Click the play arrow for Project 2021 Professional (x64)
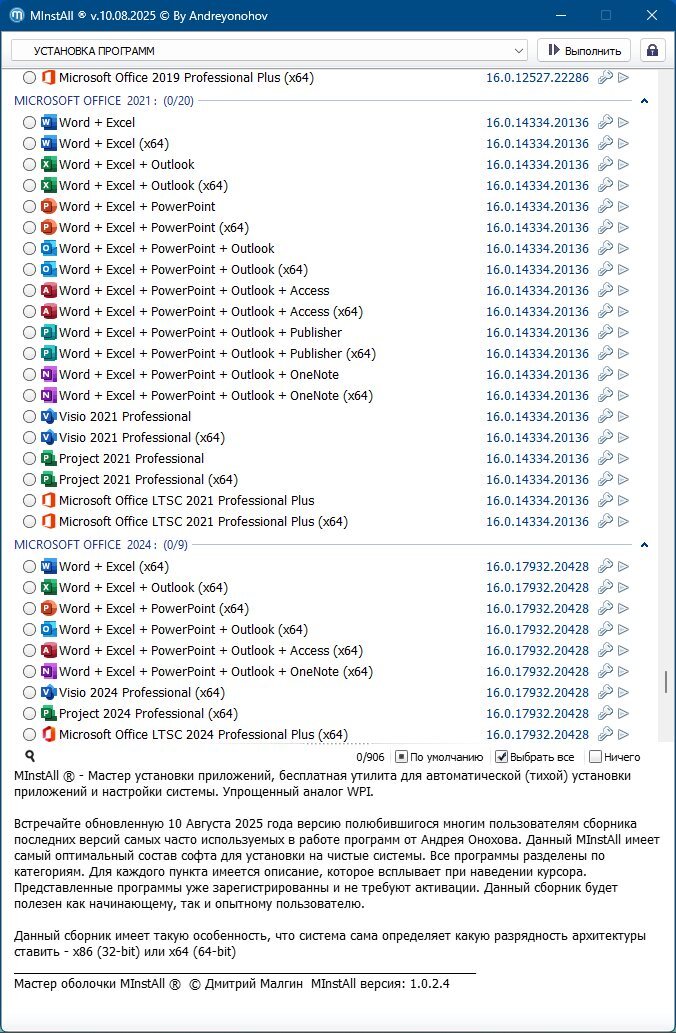Viewport: 676px width, 1033px height. [623, 480]
